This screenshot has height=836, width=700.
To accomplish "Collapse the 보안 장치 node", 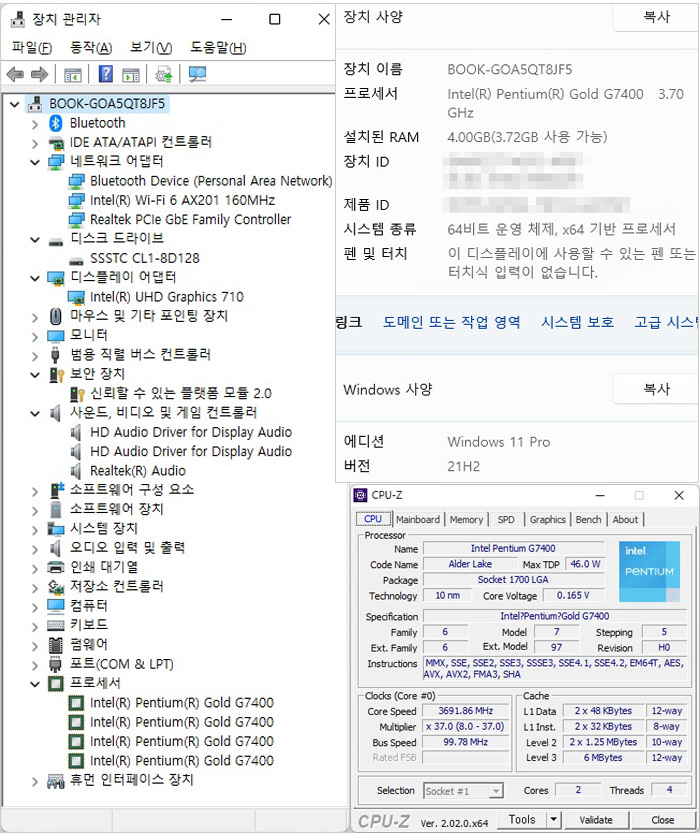I will tap(35, 375).
